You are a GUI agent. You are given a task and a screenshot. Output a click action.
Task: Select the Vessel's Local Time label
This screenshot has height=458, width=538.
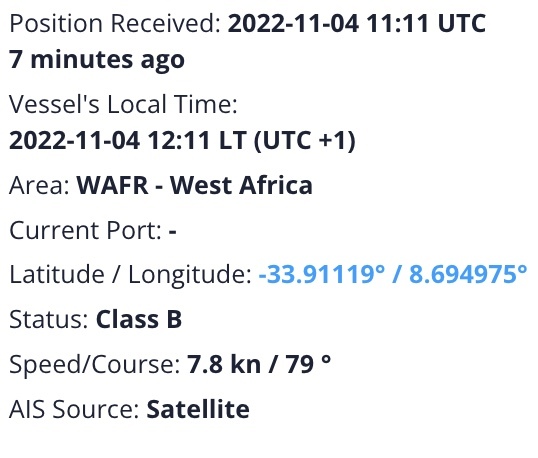click(123, 104)
